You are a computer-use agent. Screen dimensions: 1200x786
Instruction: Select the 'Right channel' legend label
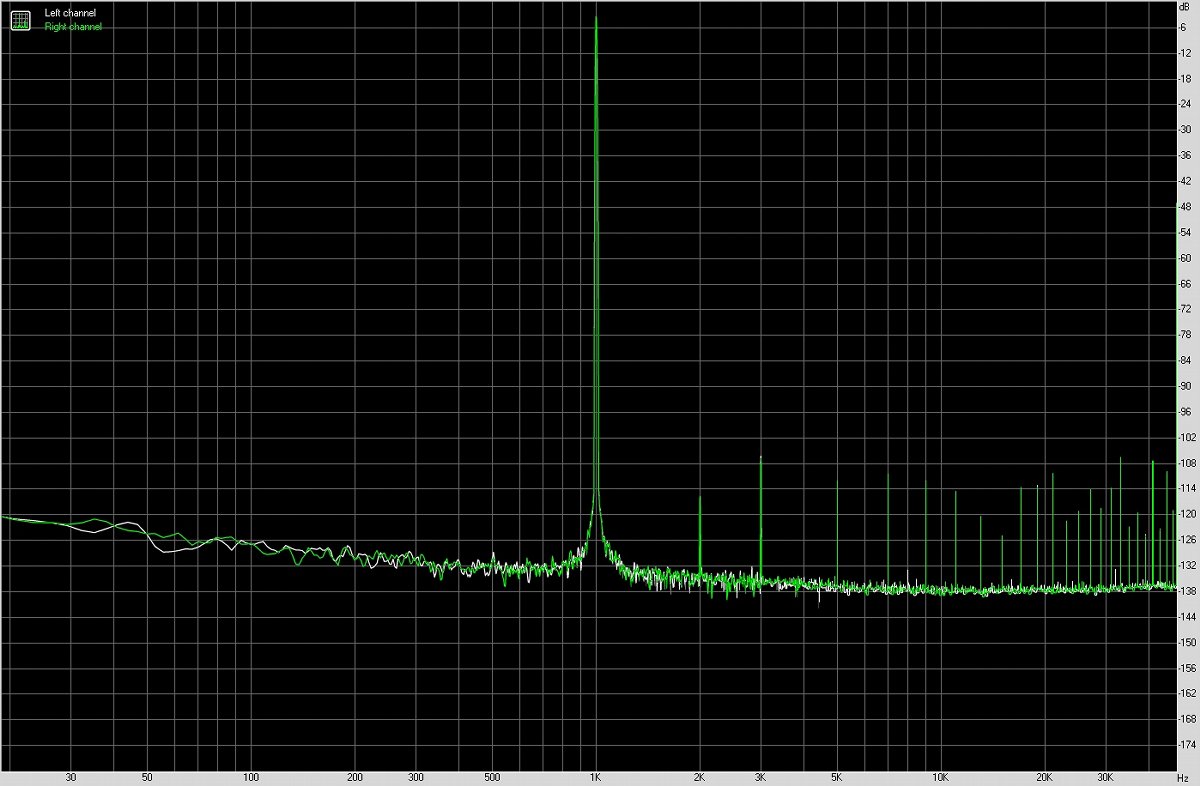(x=73, y=27)
